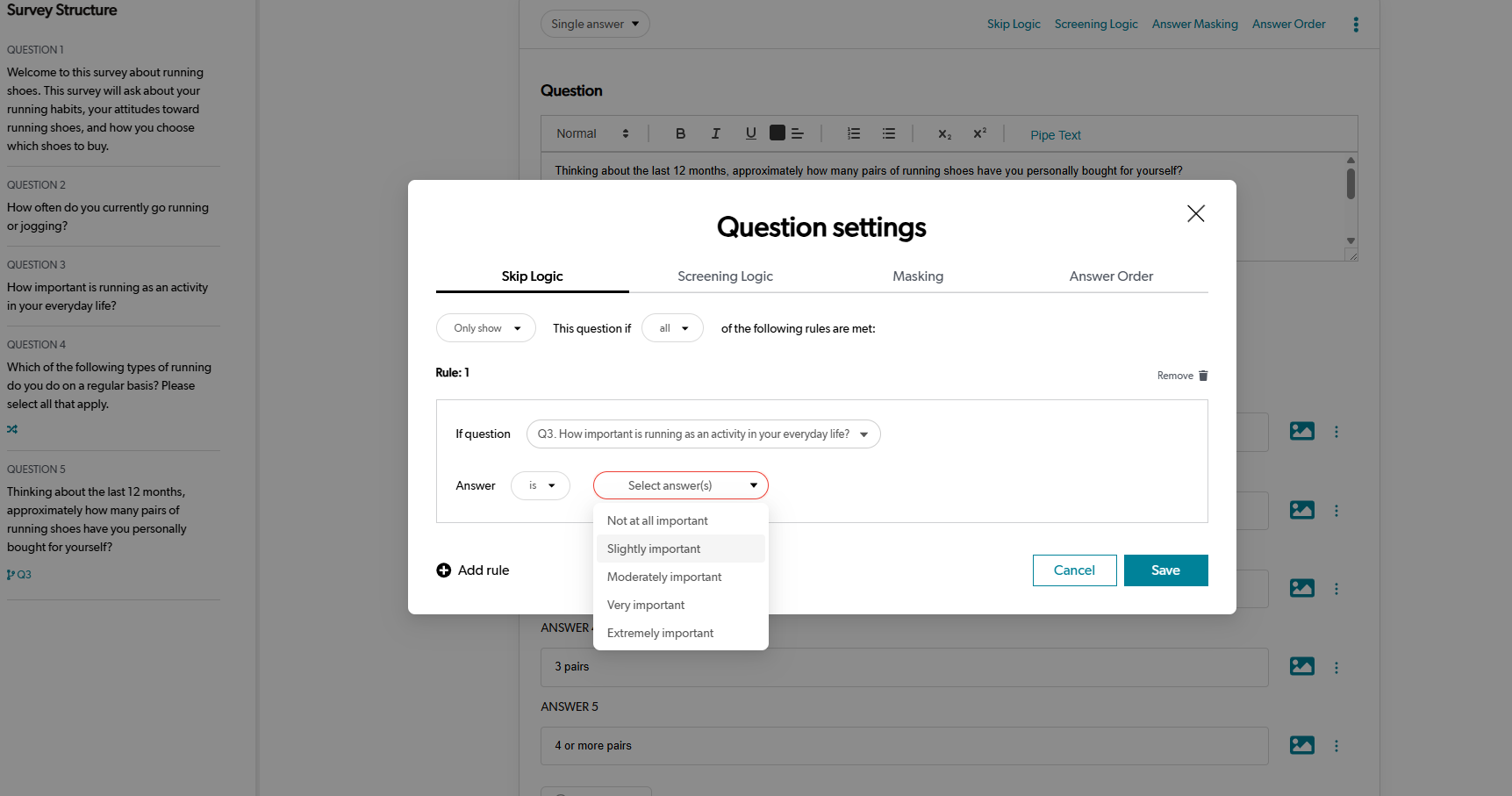This screenshot has height=796, width=1512.
Task: Choose 'Extremely important' option
Action: [660, 633]
